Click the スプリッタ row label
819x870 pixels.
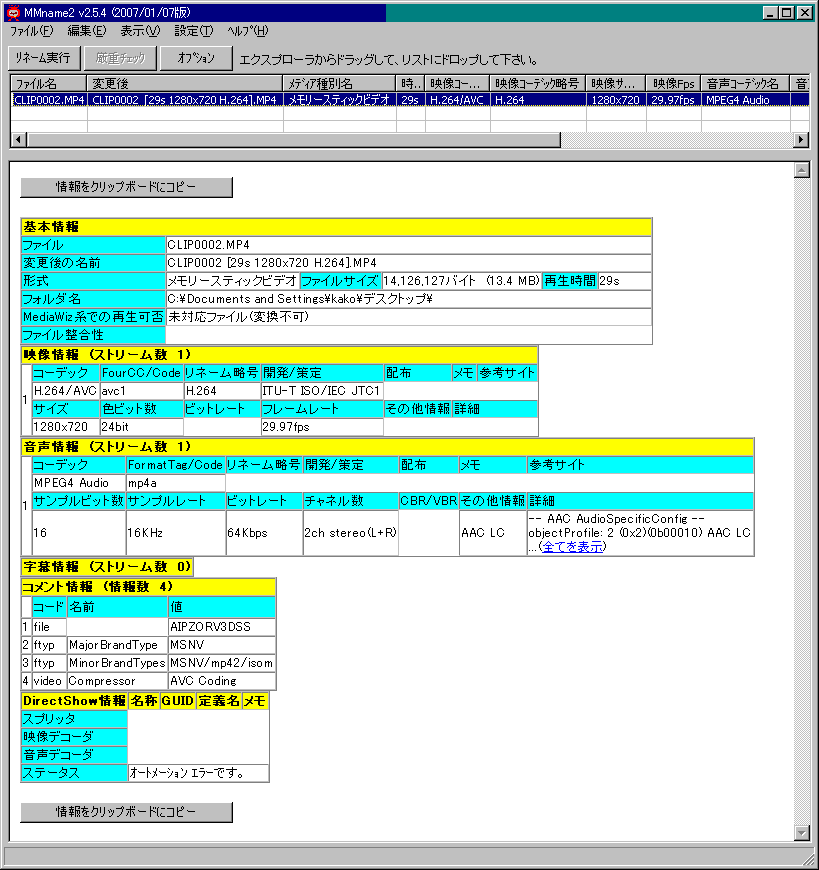[x=74, y=719]
